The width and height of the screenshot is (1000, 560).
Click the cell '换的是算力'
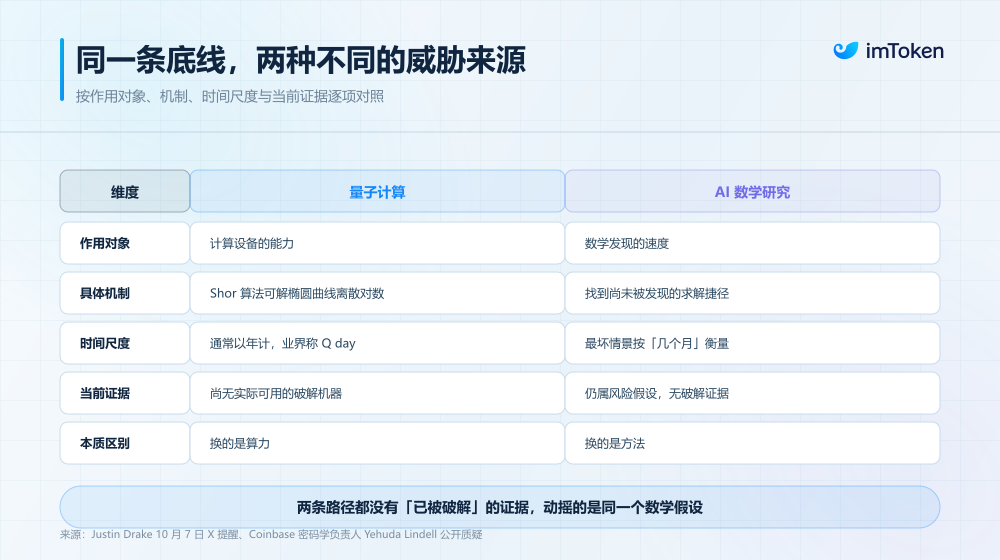point(377,443)
